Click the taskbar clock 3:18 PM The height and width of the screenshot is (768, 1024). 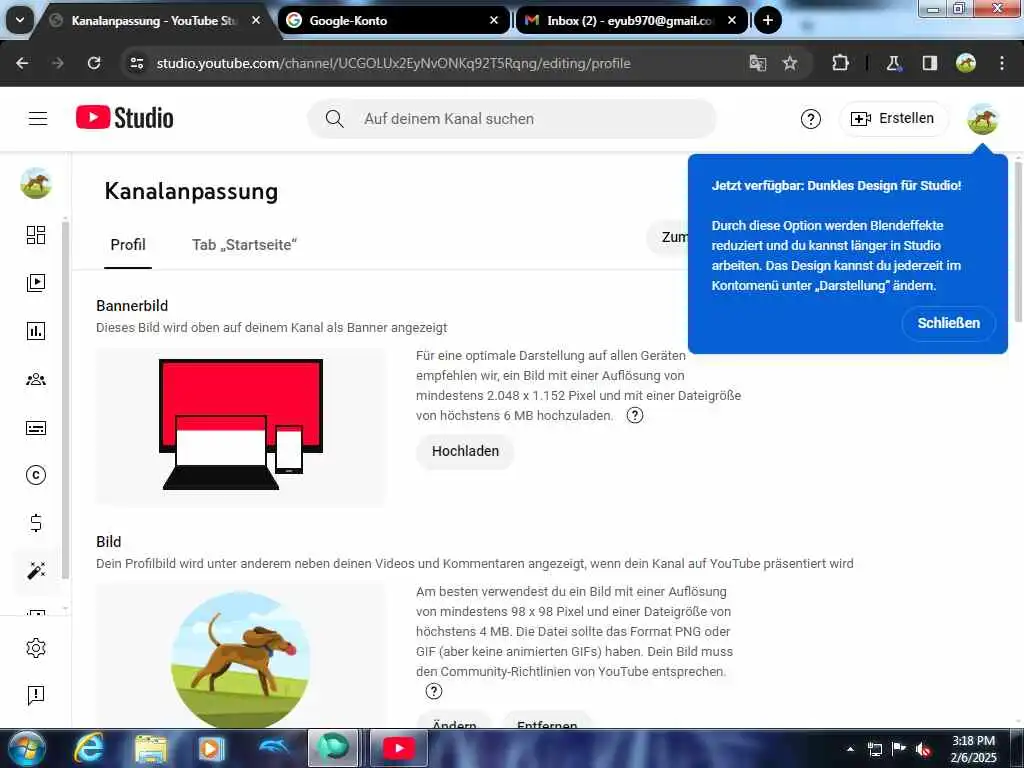point(973,741)
